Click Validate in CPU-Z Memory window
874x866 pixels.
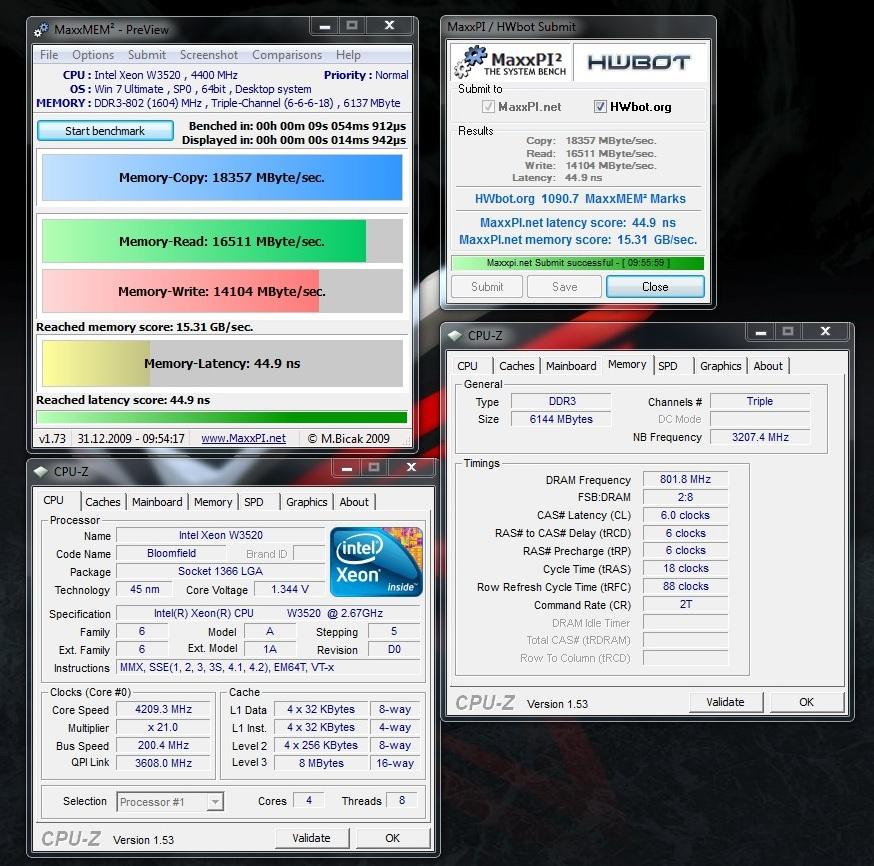coord(725,702)
